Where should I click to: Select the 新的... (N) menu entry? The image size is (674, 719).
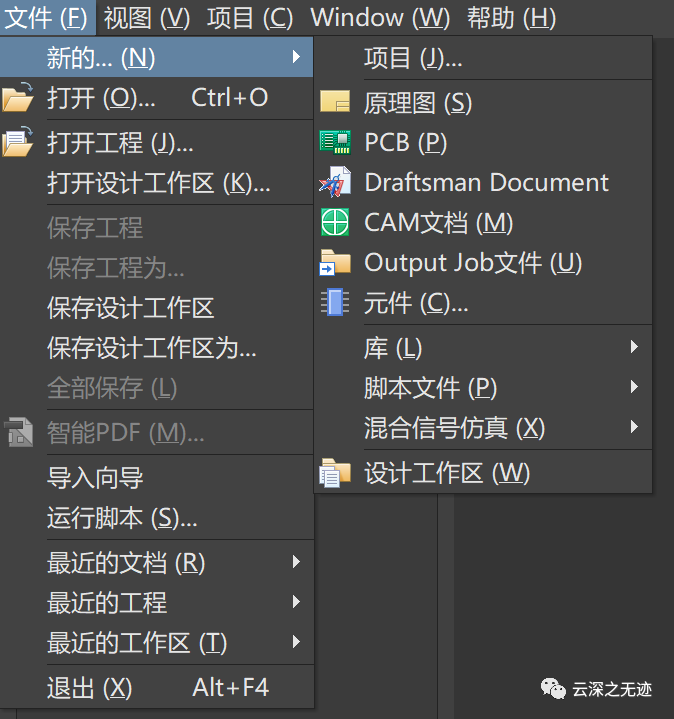tap(156, 57)
